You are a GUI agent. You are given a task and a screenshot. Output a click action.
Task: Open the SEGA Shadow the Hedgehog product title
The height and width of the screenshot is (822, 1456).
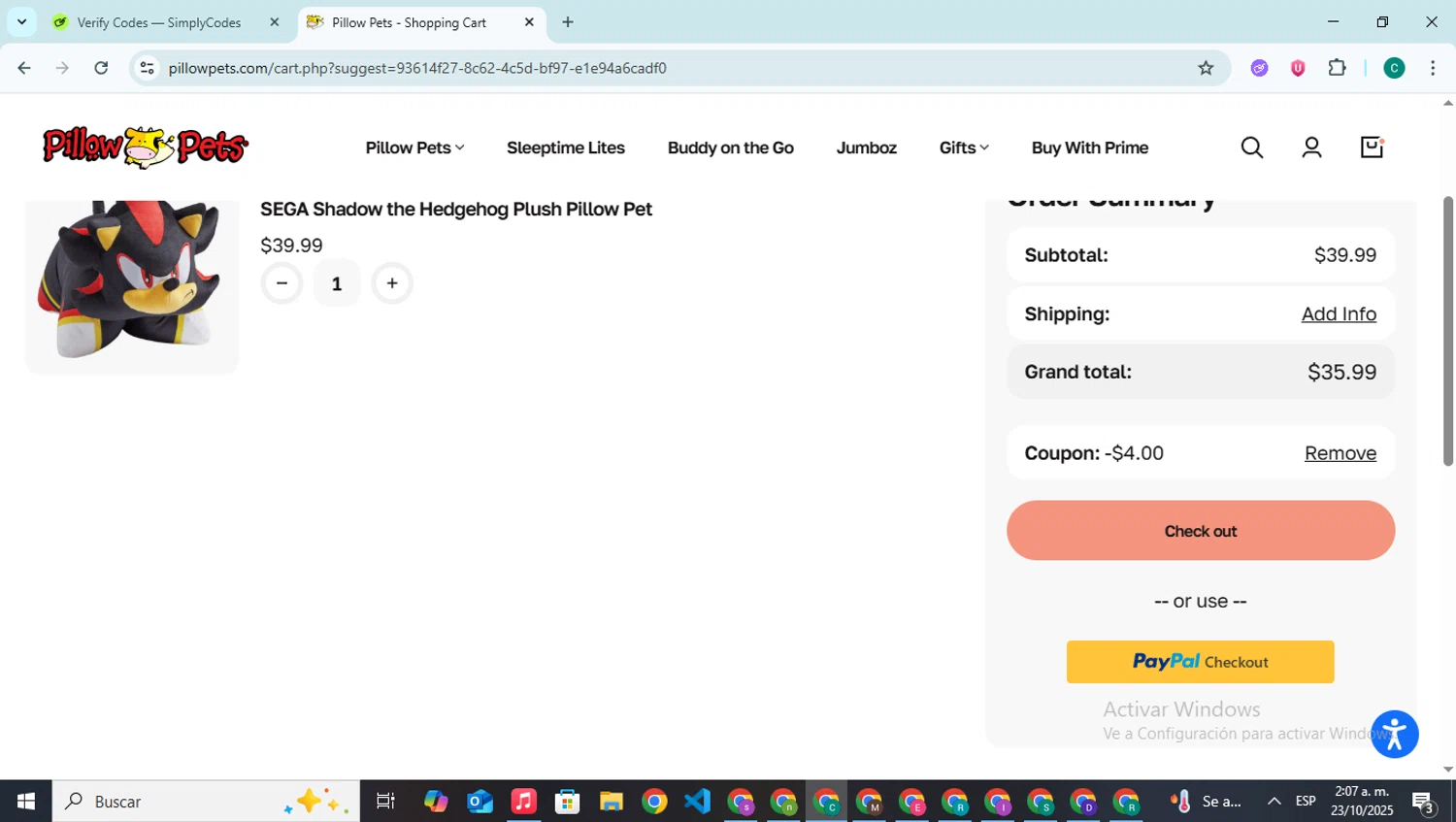456,210
